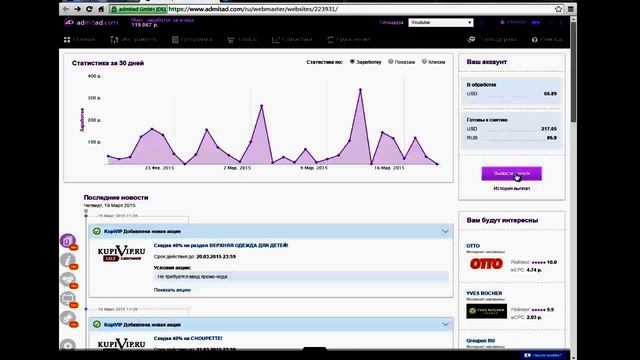Screen dimensions: 640x360
Task: Click the chart peak point near 2 March
Action: click(x=261, y=106)
